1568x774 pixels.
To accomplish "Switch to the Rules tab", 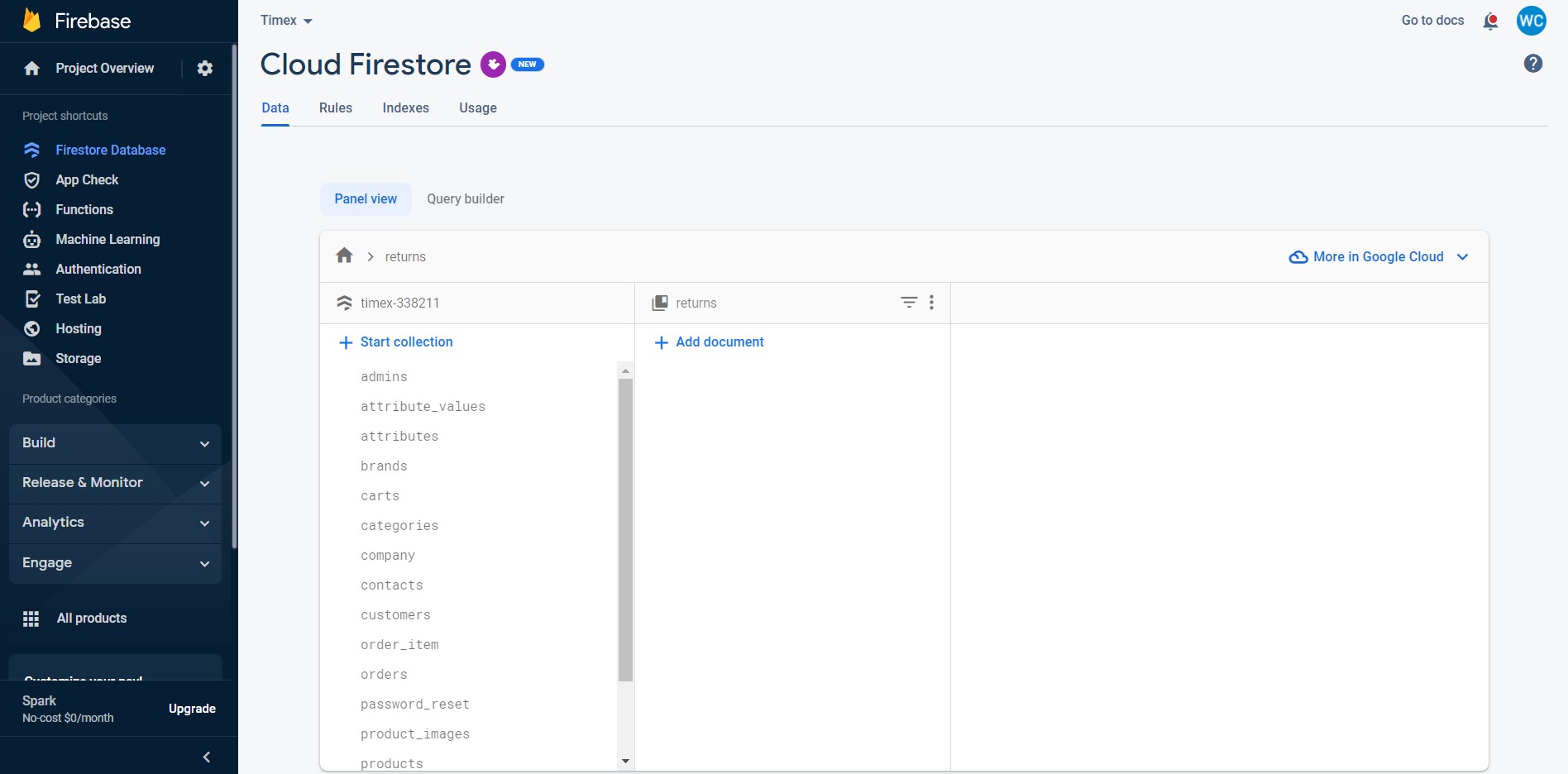I will coord(336,108).
